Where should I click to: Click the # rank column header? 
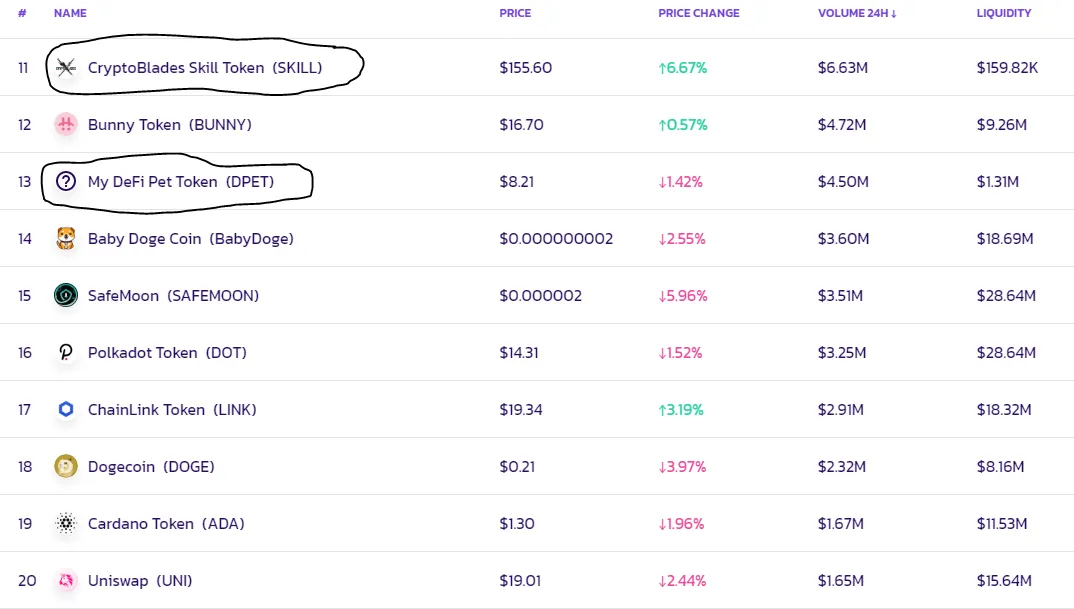[22, 13]
